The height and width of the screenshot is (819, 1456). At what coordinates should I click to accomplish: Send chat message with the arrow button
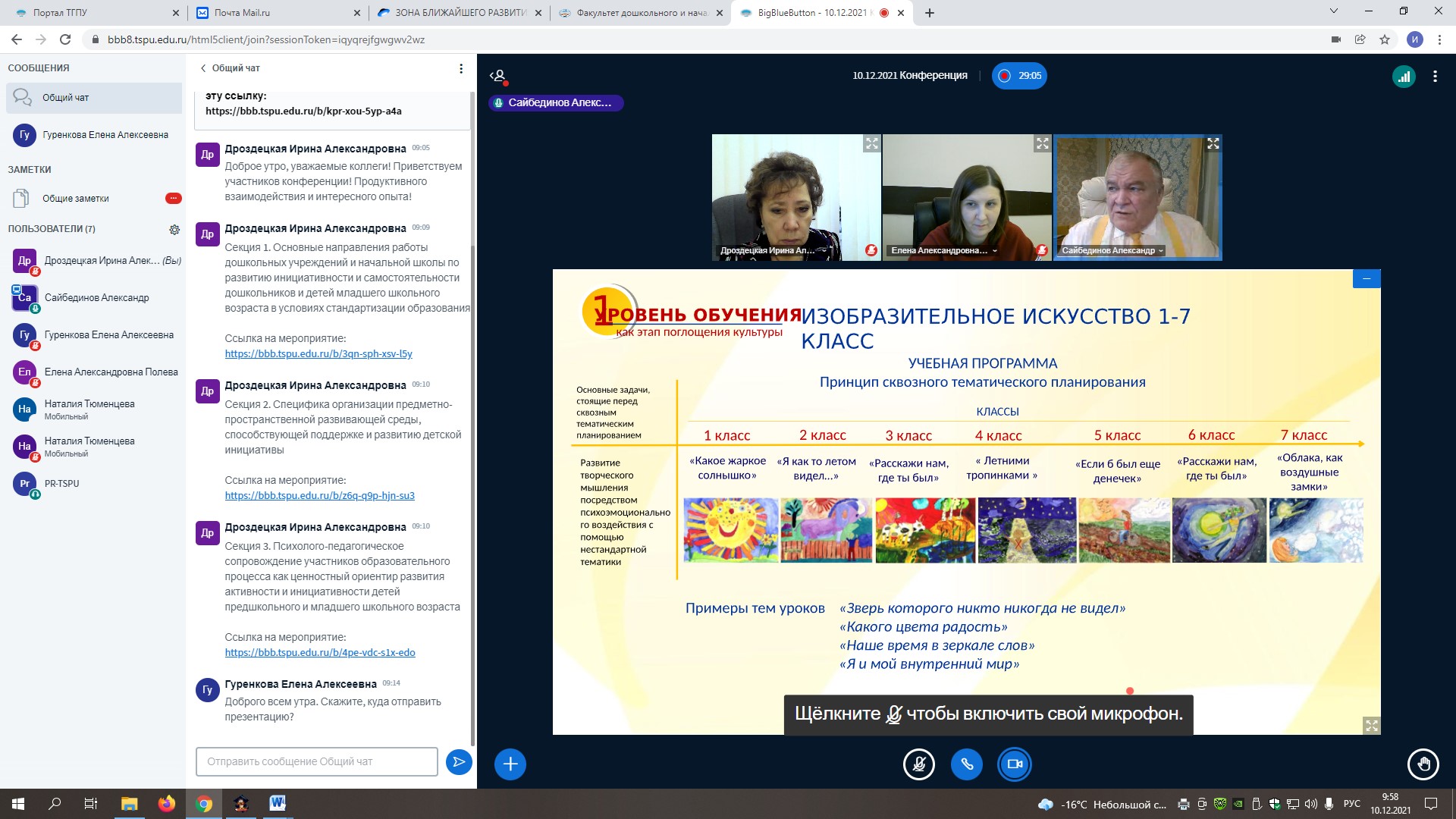(x=459, y=761)
